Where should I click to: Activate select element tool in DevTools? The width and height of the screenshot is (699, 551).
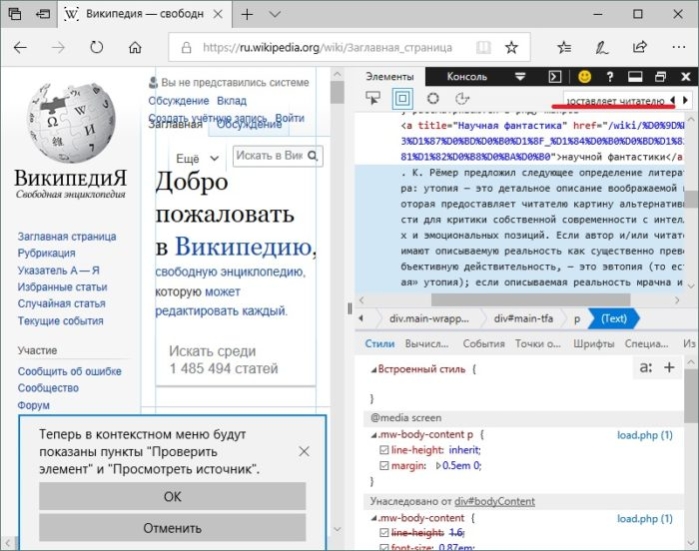pyautogui.click(x=373, y=98)
